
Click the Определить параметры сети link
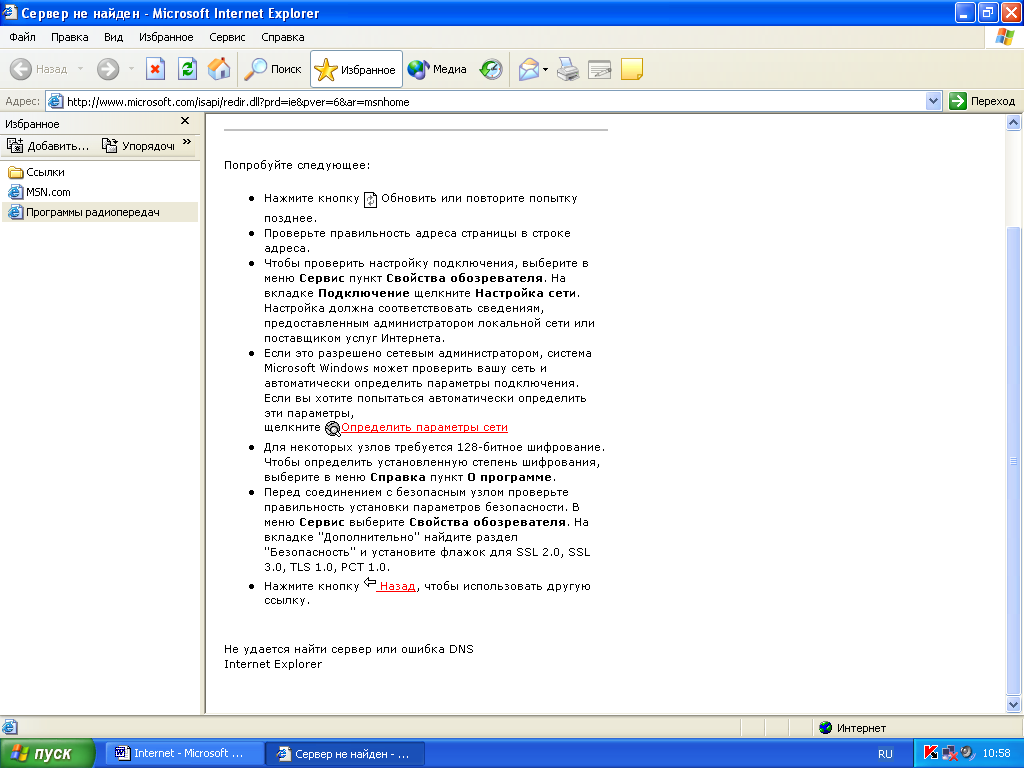(x=424, y=427)
